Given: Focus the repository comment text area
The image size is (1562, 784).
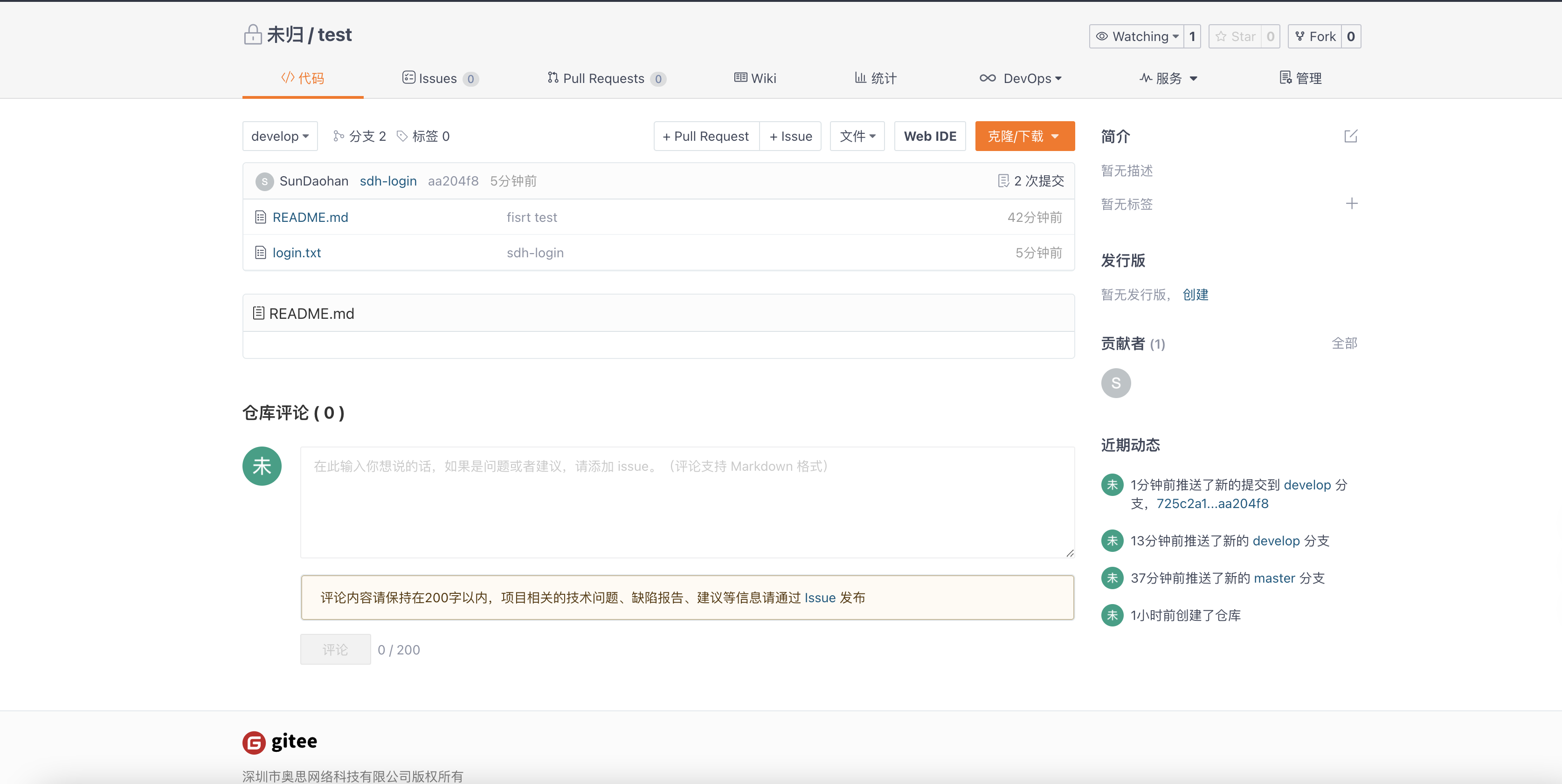Looking at the screenshot, I should (x=688, y=502).
